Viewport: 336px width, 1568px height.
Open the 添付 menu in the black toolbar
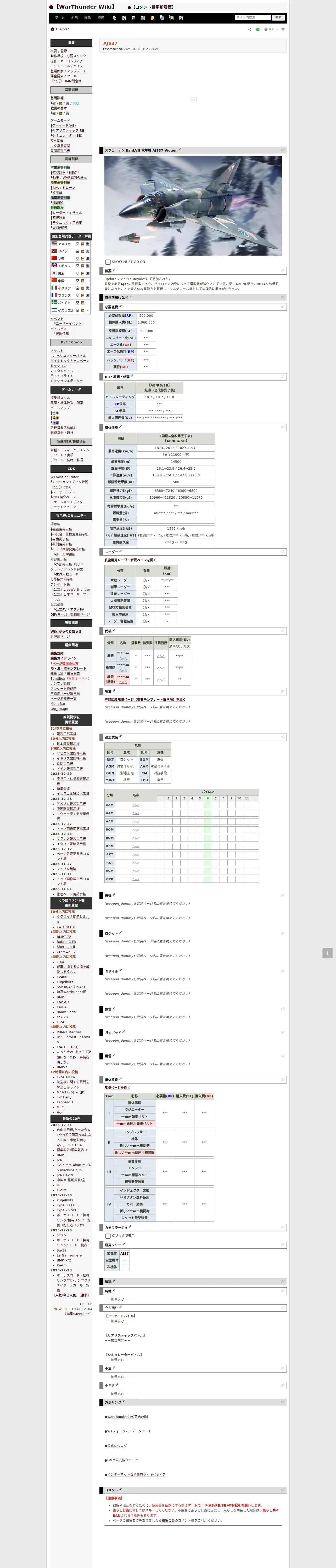[x=101, y=18]
